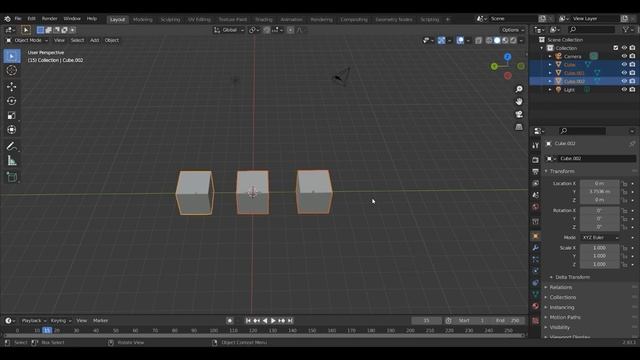This screenshot has width=640, height=360.
Task: Toggle X-ray viewport display
Action: (x=478, y=40)
